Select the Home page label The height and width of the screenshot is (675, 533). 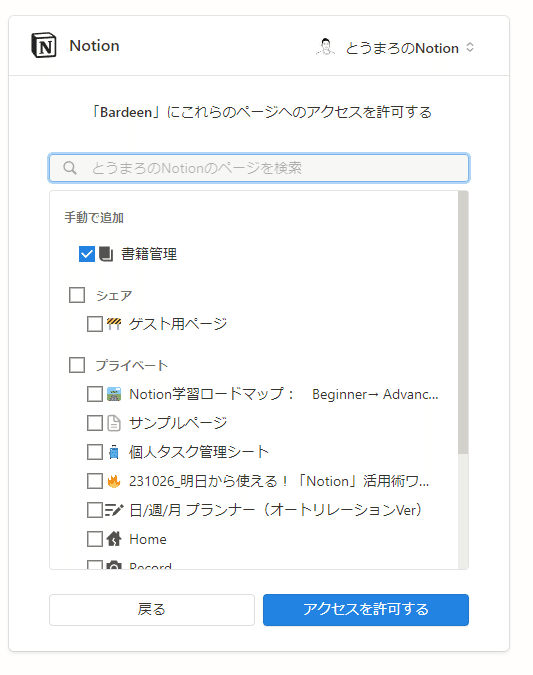[x=148, y=539]
